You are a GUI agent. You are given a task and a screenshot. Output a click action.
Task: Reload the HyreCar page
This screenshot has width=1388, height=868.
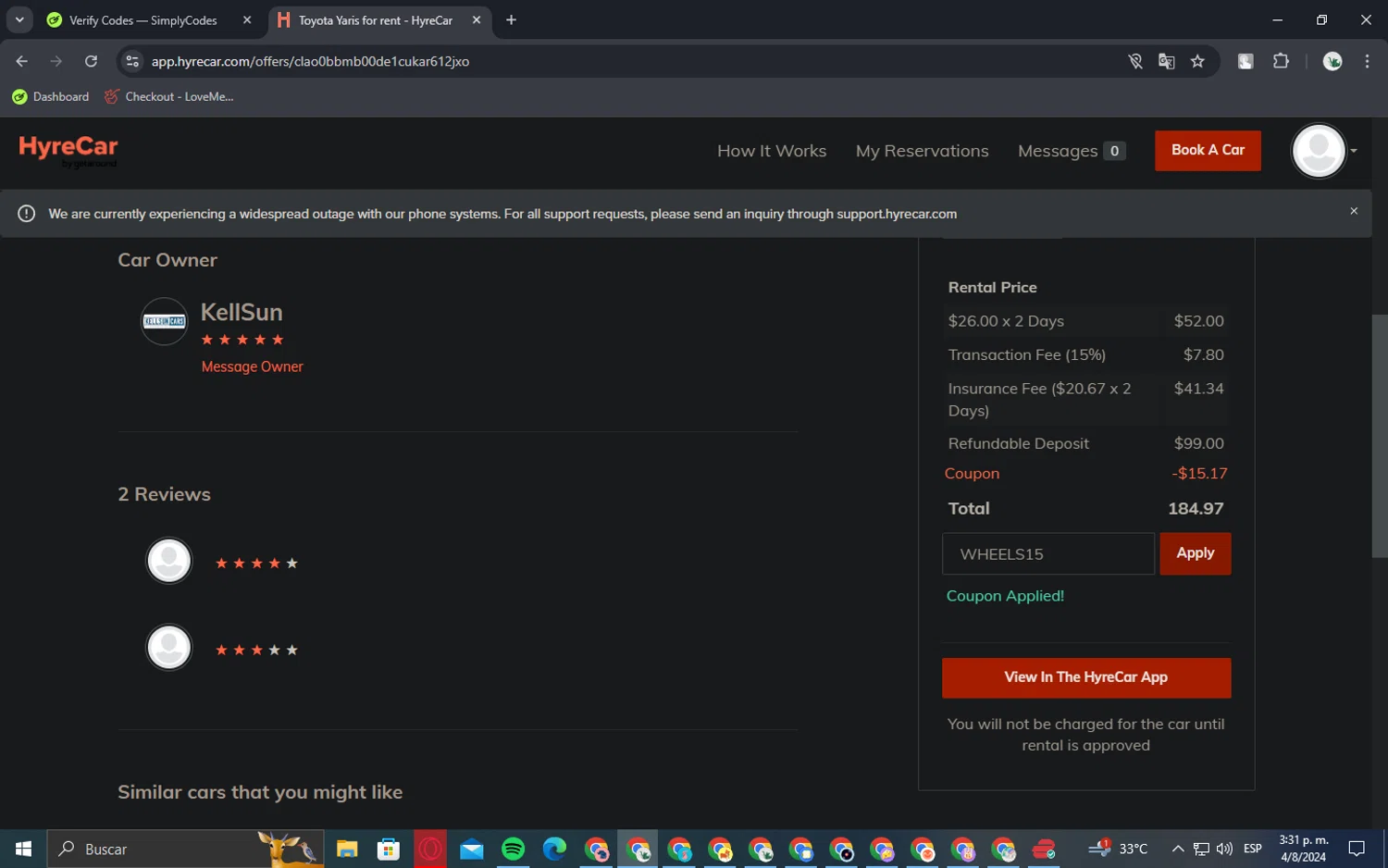(91, 61)
